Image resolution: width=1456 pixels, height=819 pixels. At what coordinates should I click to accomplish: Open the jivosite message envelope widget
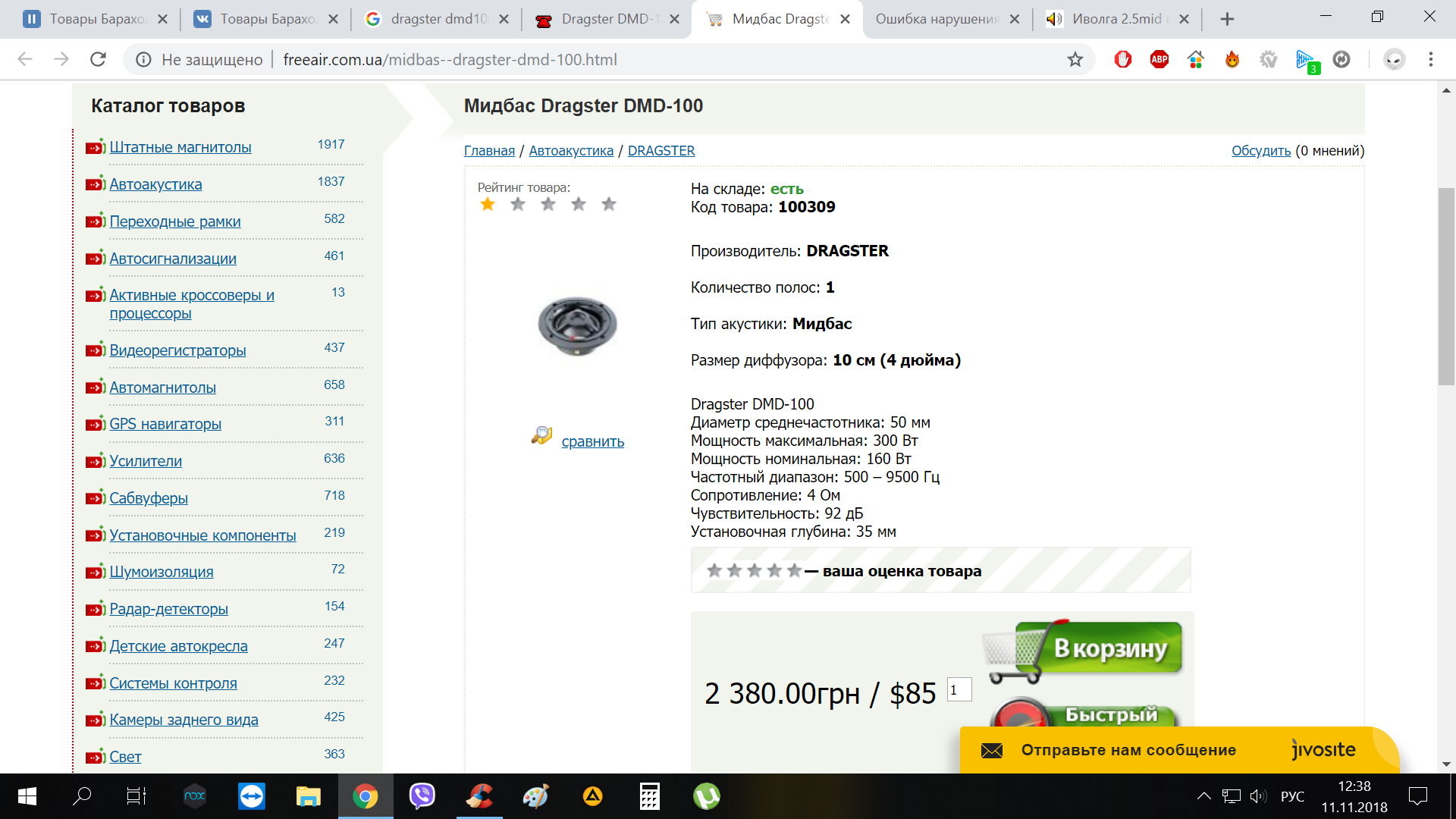(992, 750)
